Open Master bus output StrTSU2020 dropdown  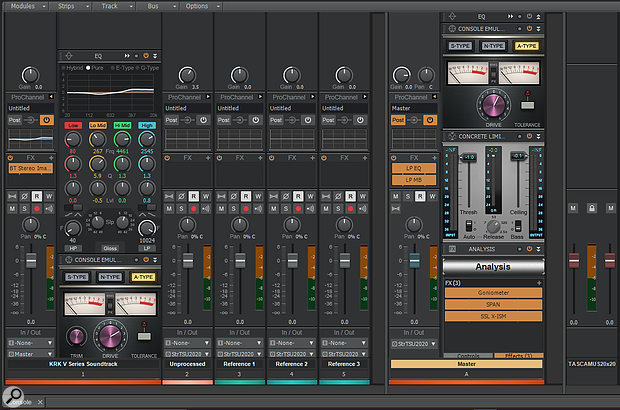point(414,344)
